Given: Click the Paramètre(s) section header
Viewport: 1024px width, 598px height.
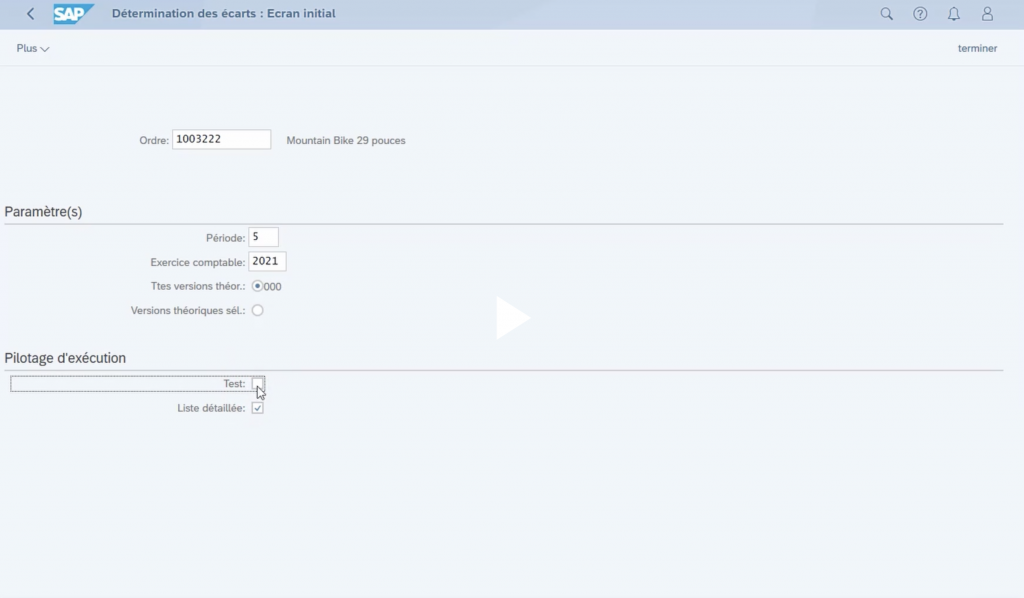Looking at the screenshot, I should (43, 212).
